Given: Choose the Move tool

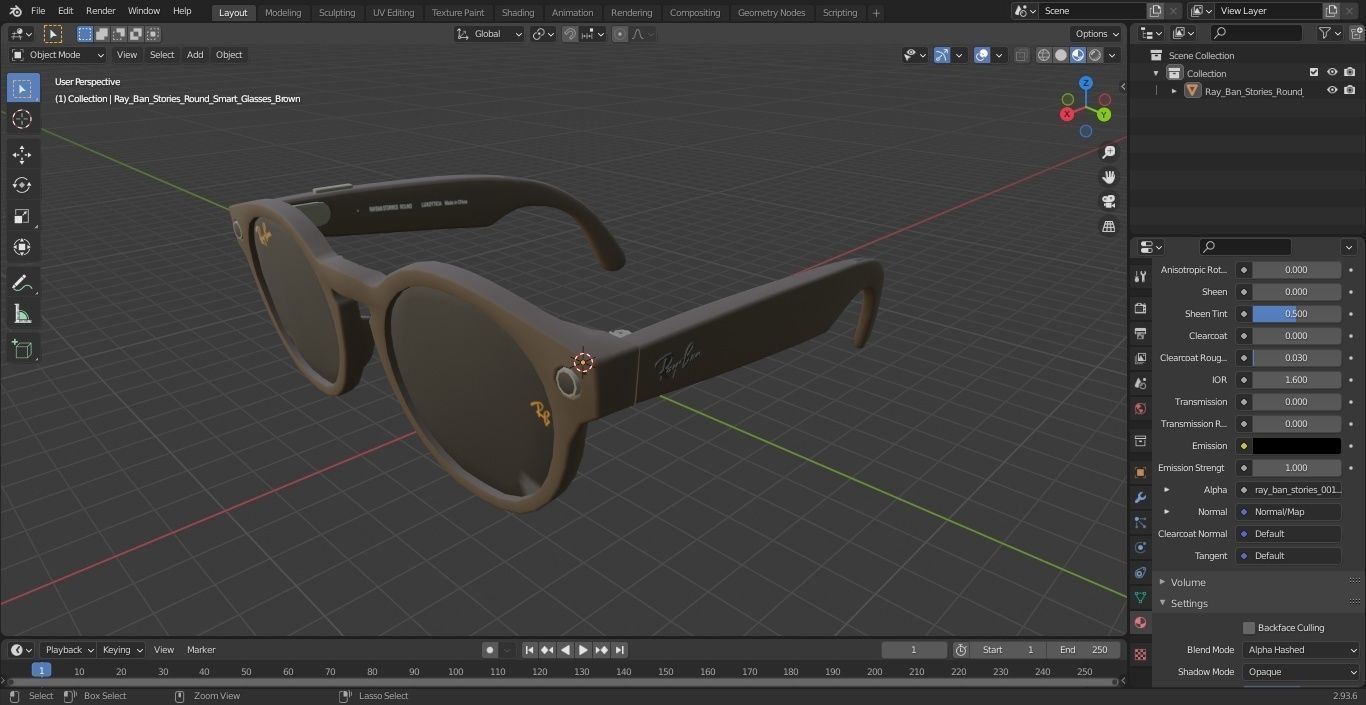Looking at the screenshot, I should pyautogui.click(x=22, y=154).
